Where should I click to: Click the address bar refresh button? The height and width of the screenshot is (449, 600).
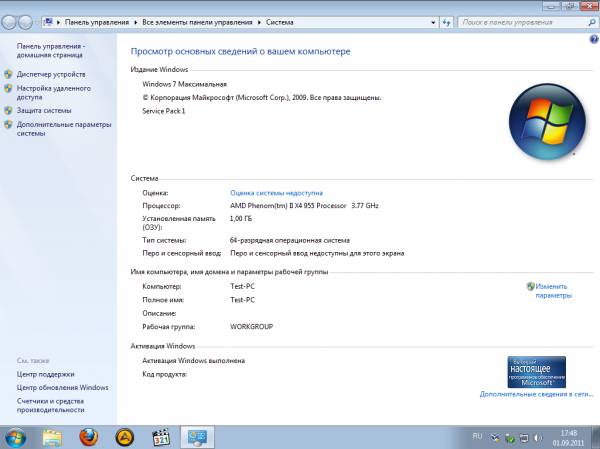pos(446,22)
